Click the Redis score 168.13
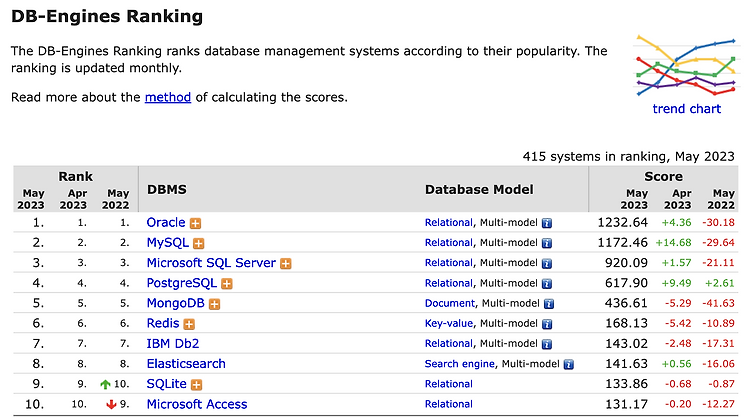Image resolution: width=750 pixels, height=418 pixels. coord(626,323)
